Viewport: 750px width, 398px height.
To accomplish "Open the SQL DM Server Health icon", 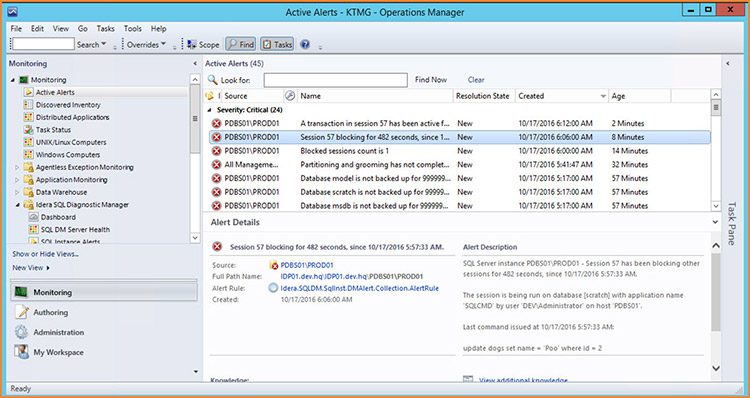I will (x=33, y=230).
